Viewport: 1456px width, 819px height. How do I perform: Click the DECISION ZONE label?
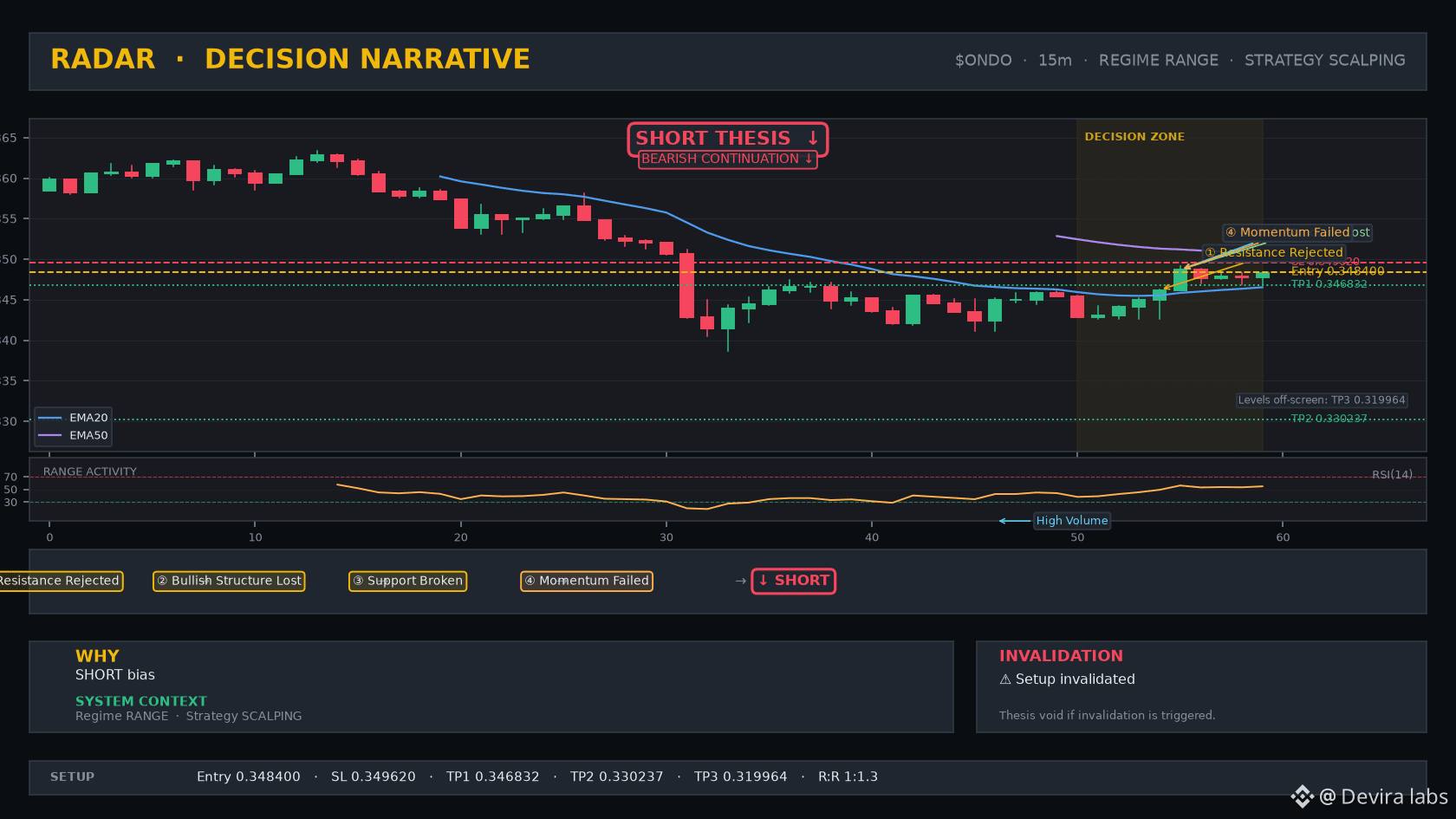pos(1134,137)
